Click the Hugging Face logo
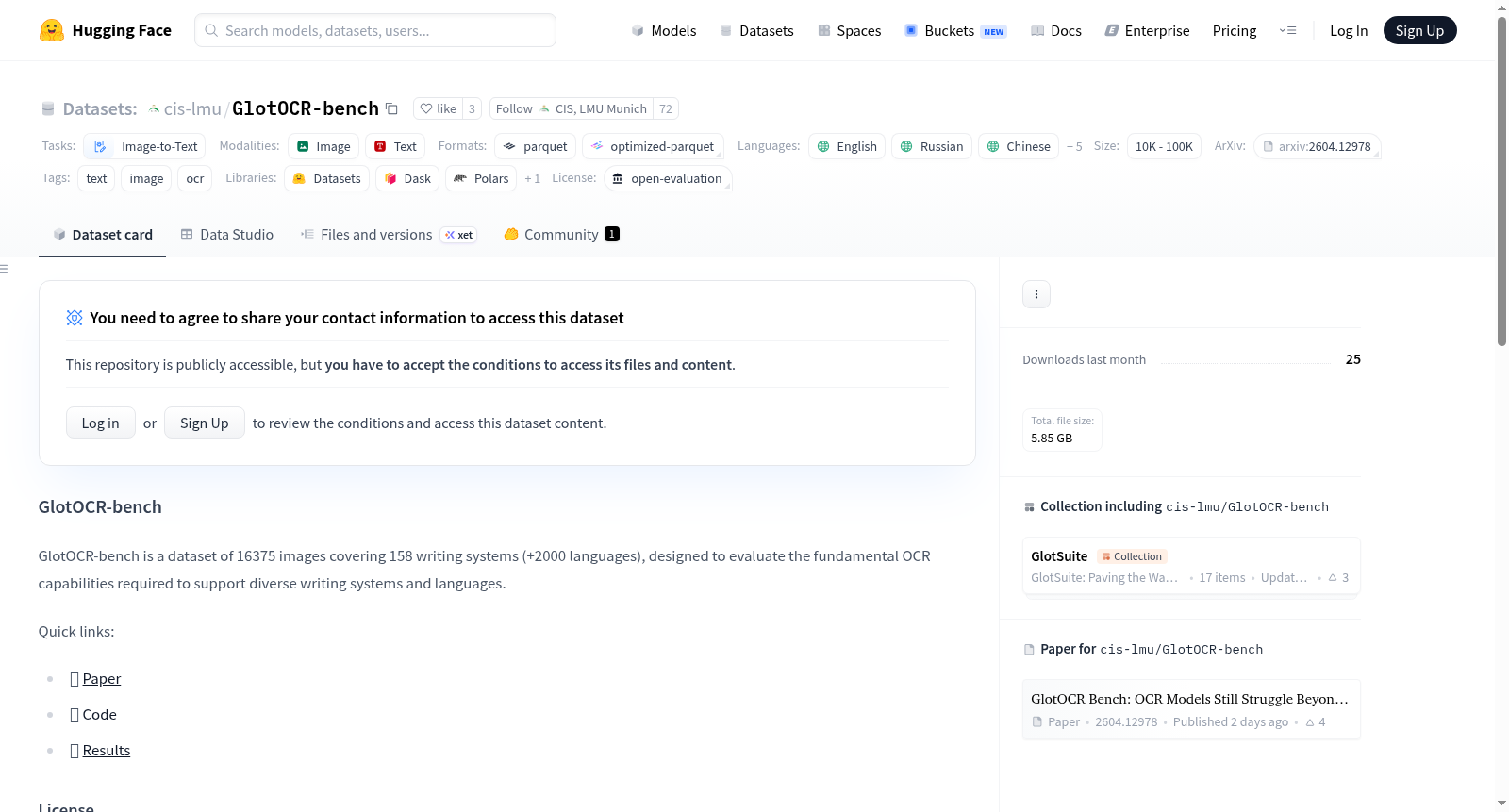 tap(105, 30)
